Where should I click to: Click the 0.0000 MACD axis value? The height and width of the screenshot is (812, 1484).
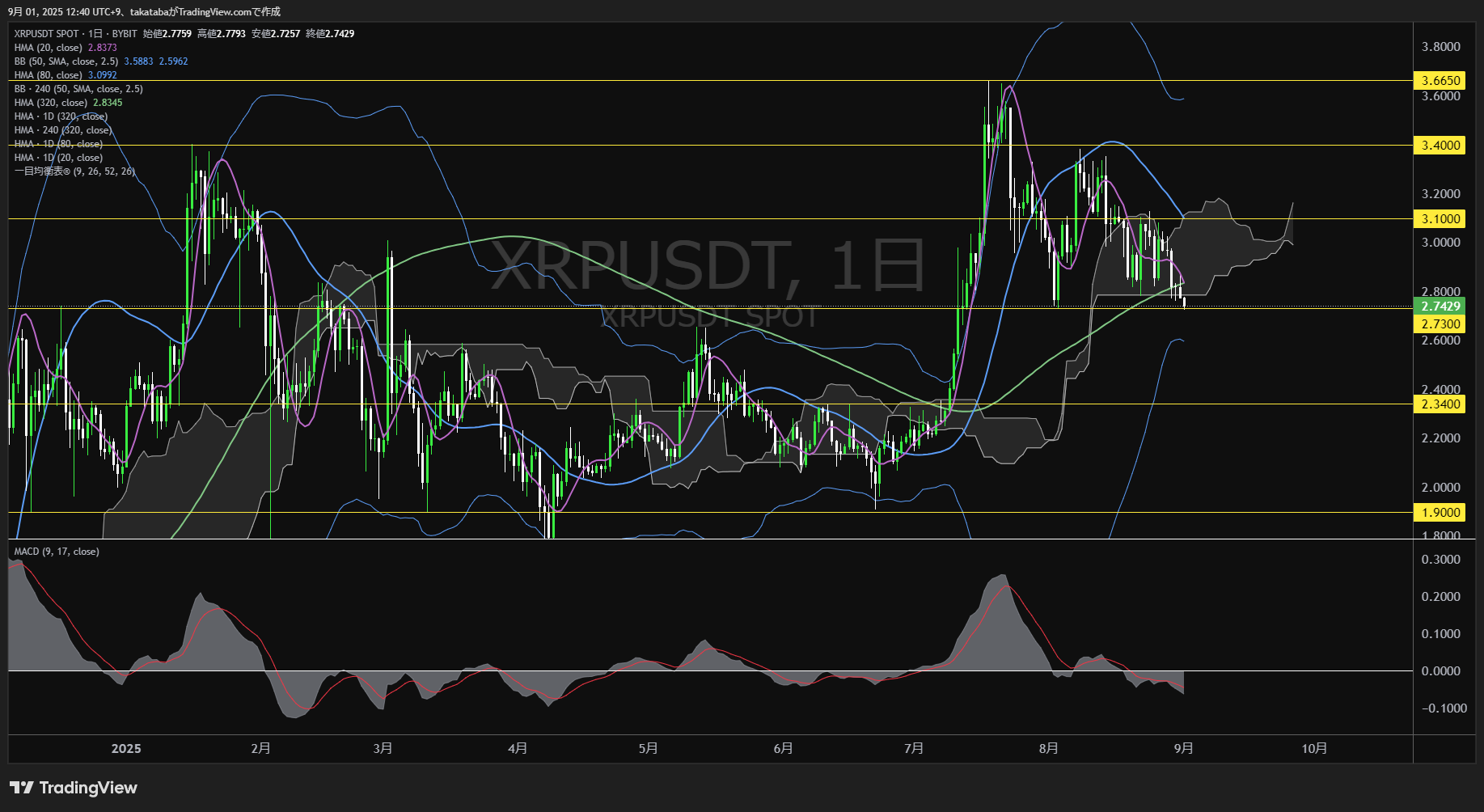(1441, 670)
